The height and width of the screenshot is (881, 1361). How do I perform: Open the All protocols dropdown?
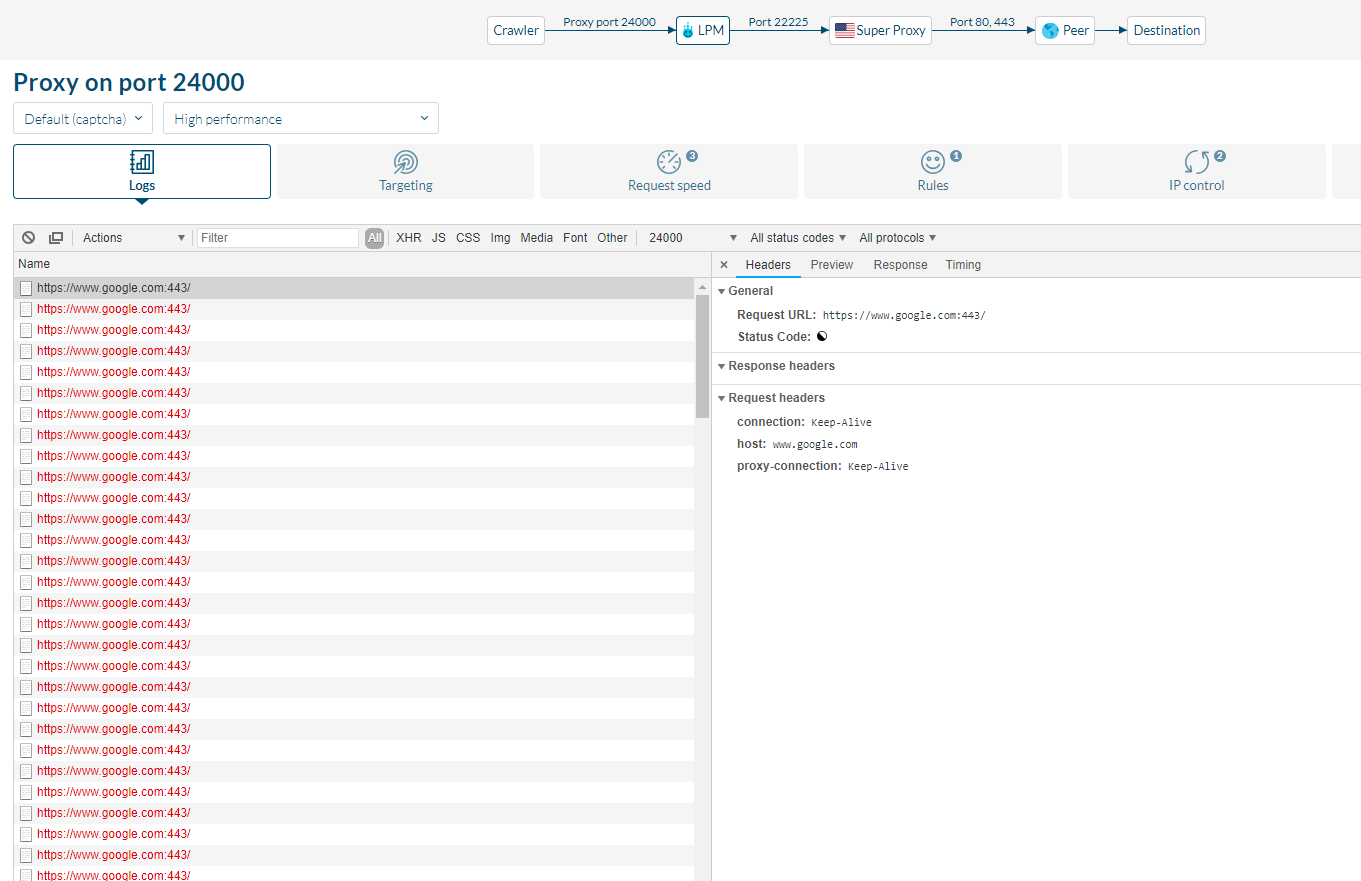click(x=898, y=238)
